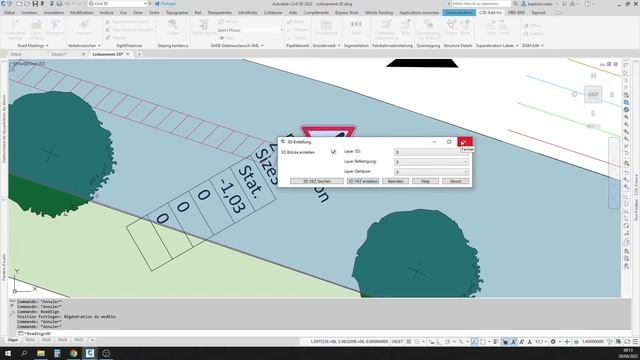
Task: Click the Querneigung tool icon
Action: 428,25
